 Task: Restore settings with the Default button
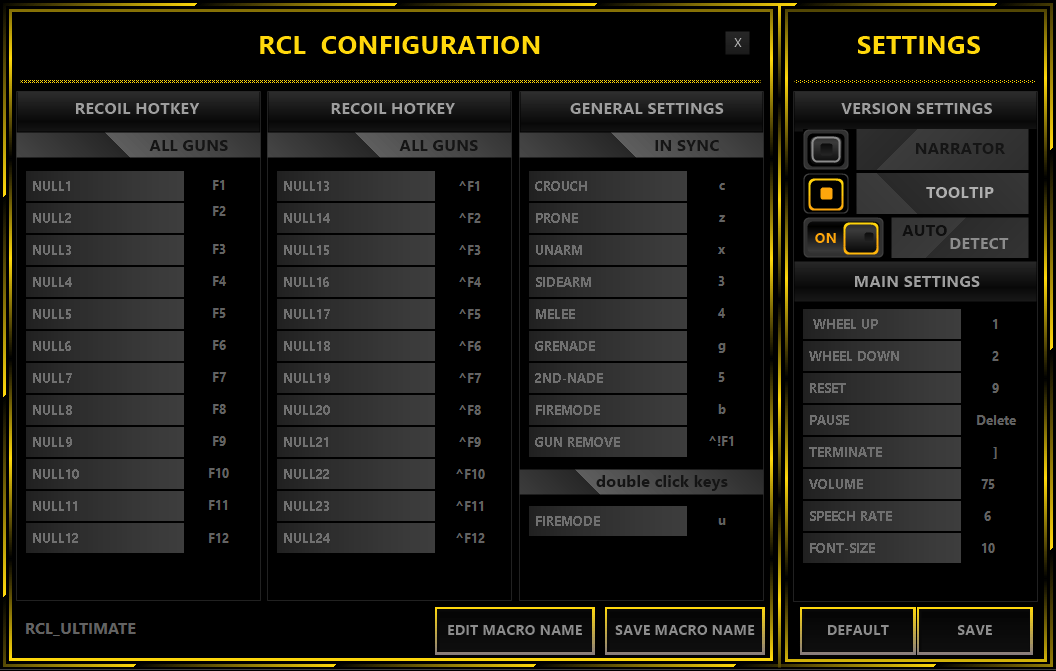[857, 630]
